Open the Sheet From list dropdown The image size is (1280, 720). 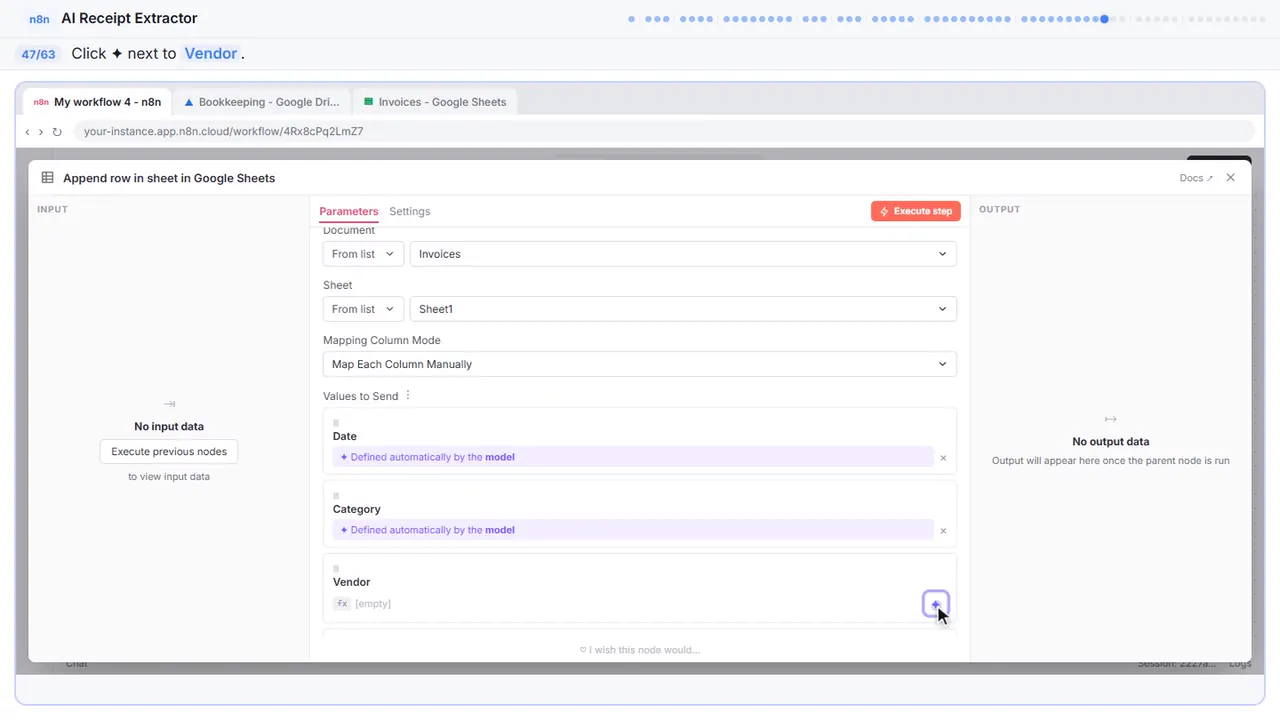363,309
